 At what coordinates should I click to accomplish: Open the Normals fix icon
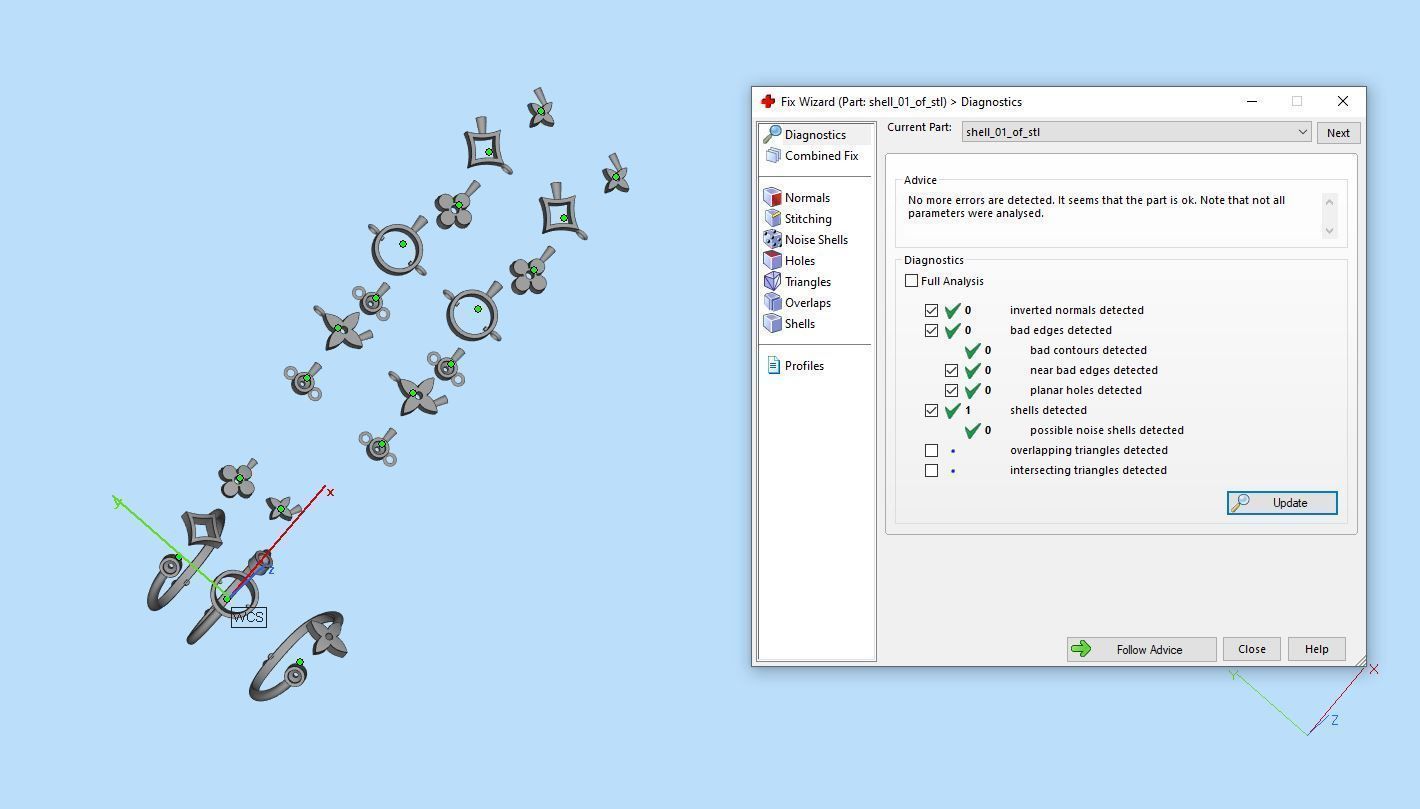click(x=772, y=198)
